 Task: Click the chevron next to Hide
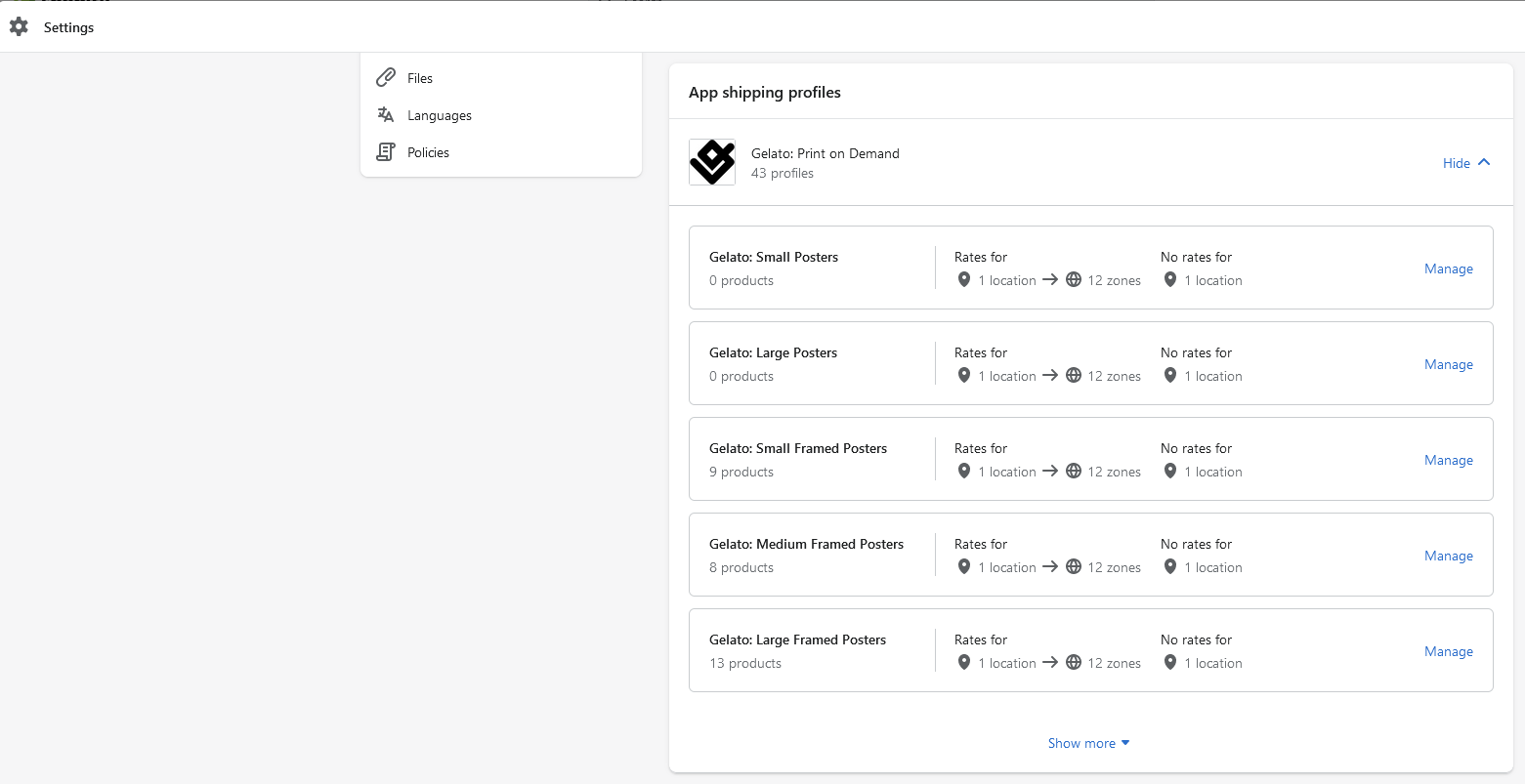[1484, 162]
